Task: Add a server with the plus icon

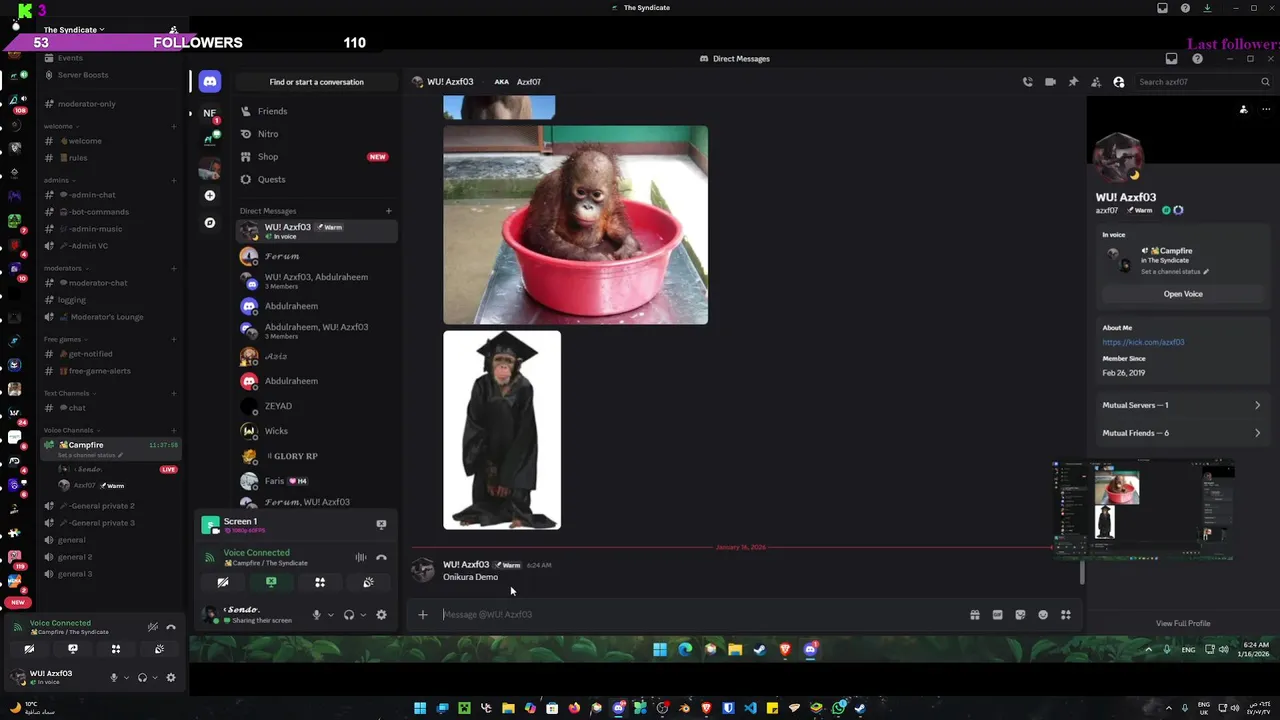Action: click(x=209, y=195)
